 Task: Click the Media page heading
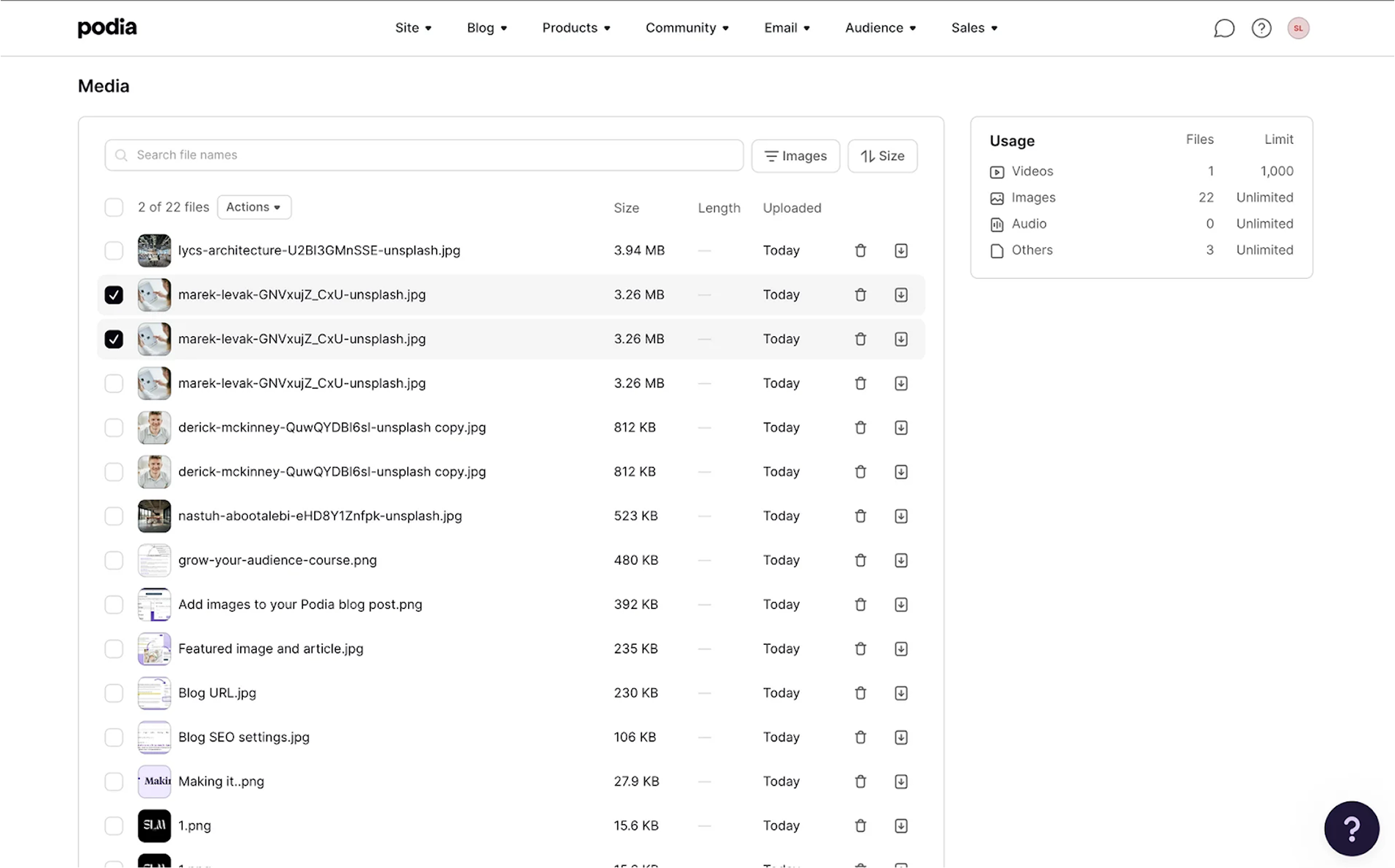tap(103, 87)
